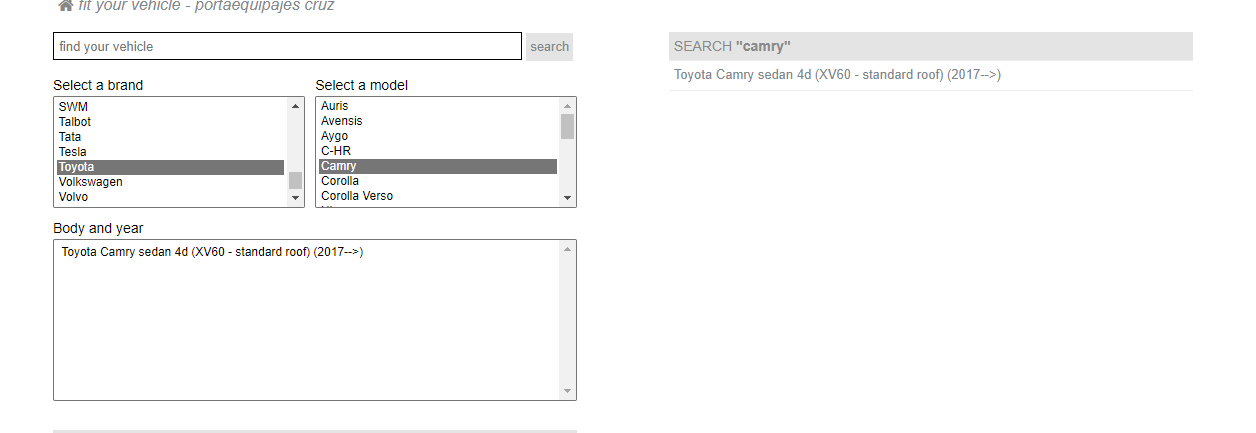
Task: Select Talbot in the brand list
Action: 170,122
